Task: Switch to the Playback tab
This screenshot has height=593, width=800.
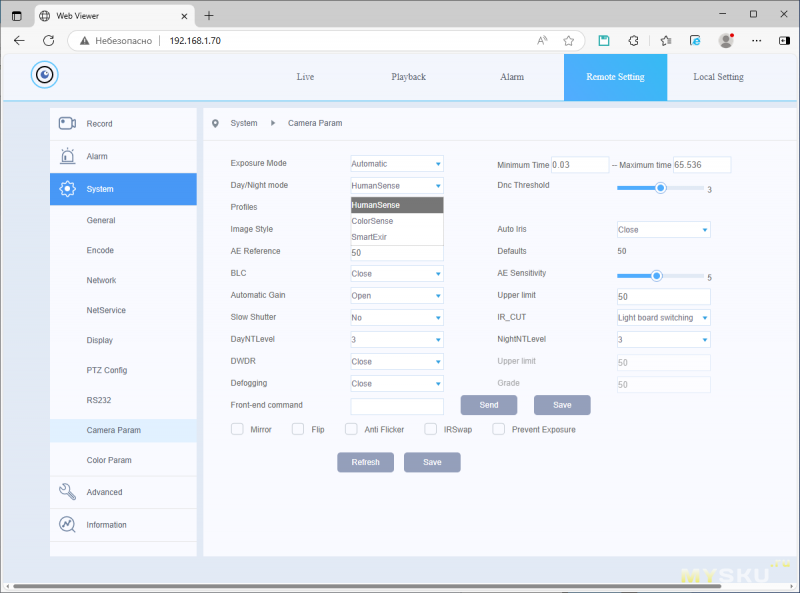Action: (409, 77)
